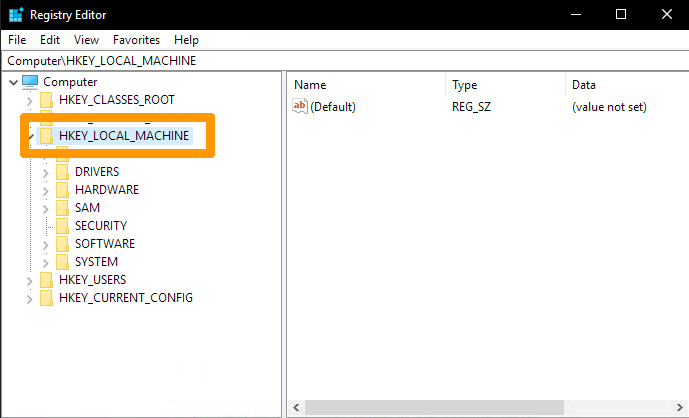Click the (Default) string value icon
The width and height of the screenshot is (689, 418).
coord(300,107)
